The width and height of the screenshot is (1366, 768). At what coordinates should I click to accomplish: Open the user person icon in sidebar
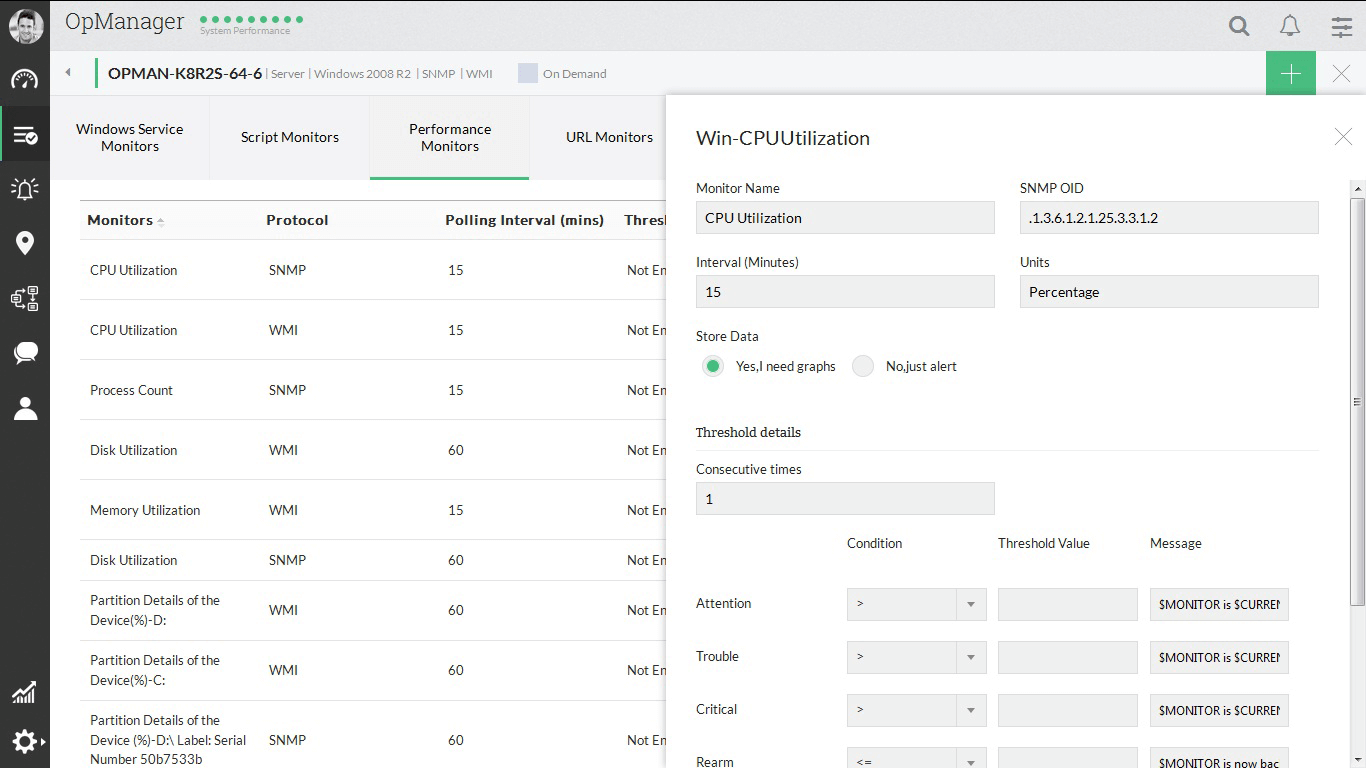[x=25, y=408]
